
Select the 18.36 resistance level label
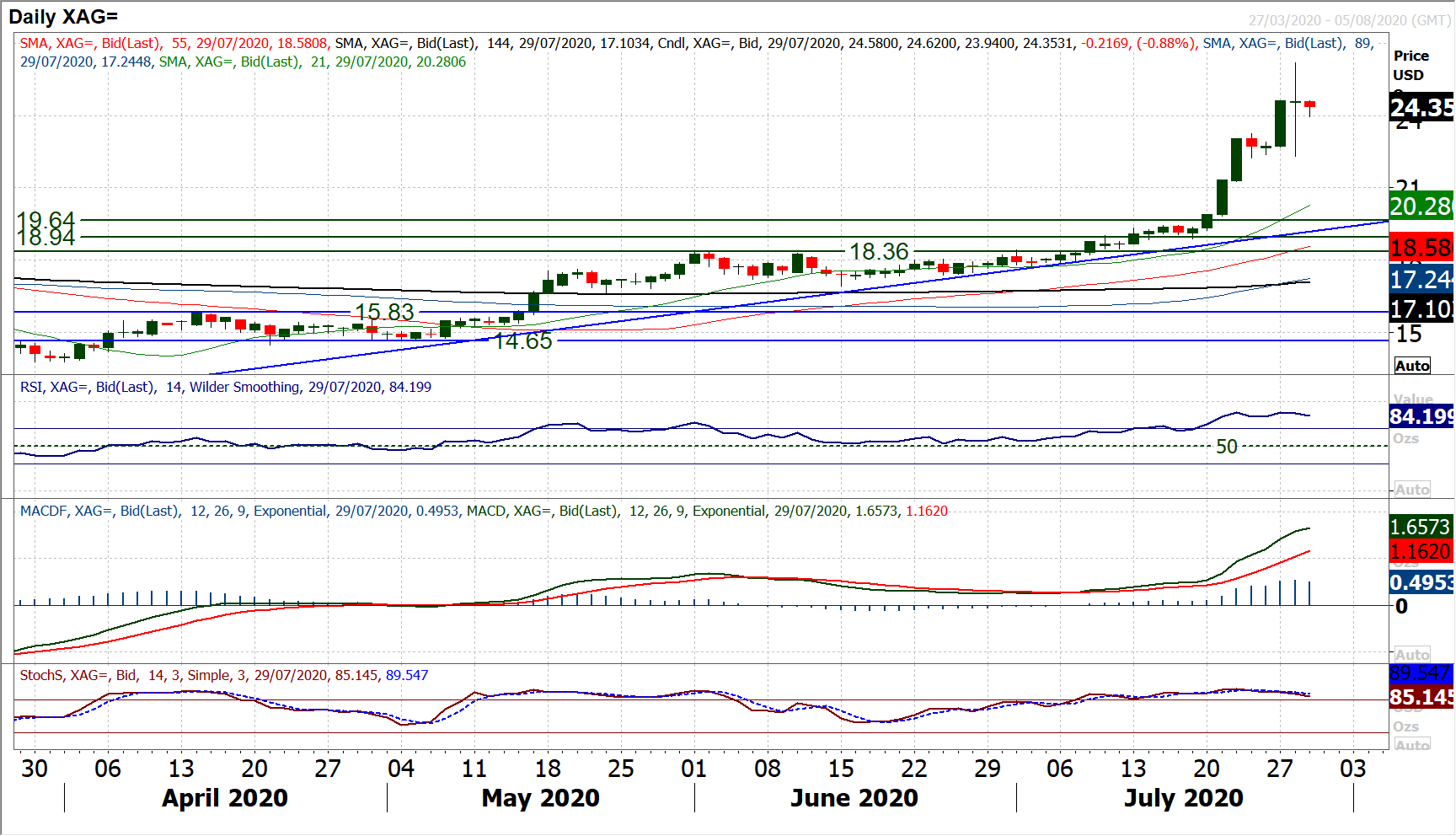tap(879, 252)
